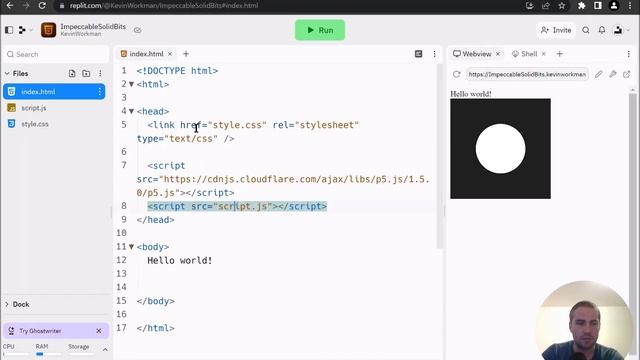Click the Hello world! text on line 12
Viewport: 640px width, 360px height.
pos(180,260)
